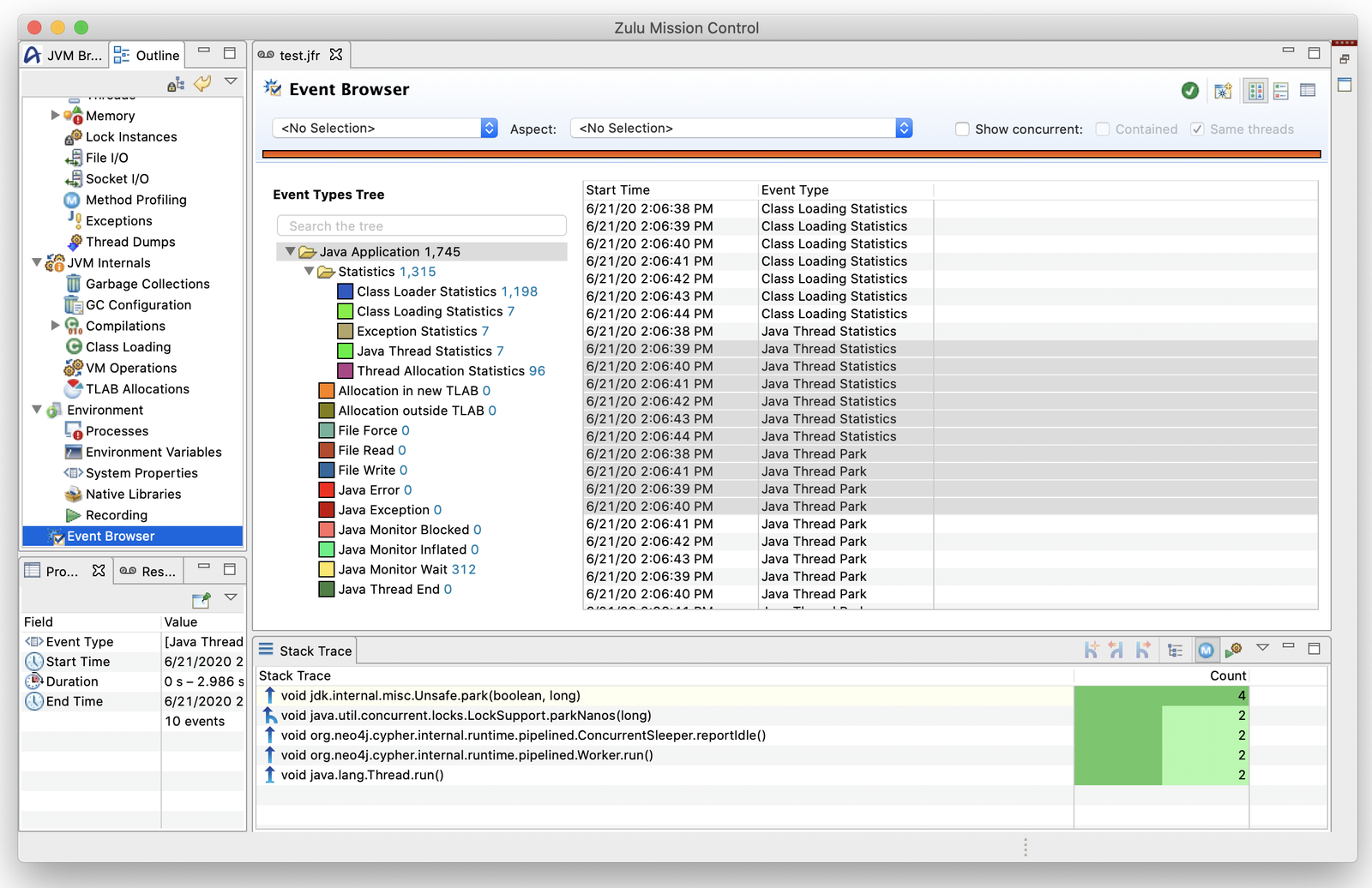
Task: Open the Outline view menu arrow
Action: (x=231, y=81)
